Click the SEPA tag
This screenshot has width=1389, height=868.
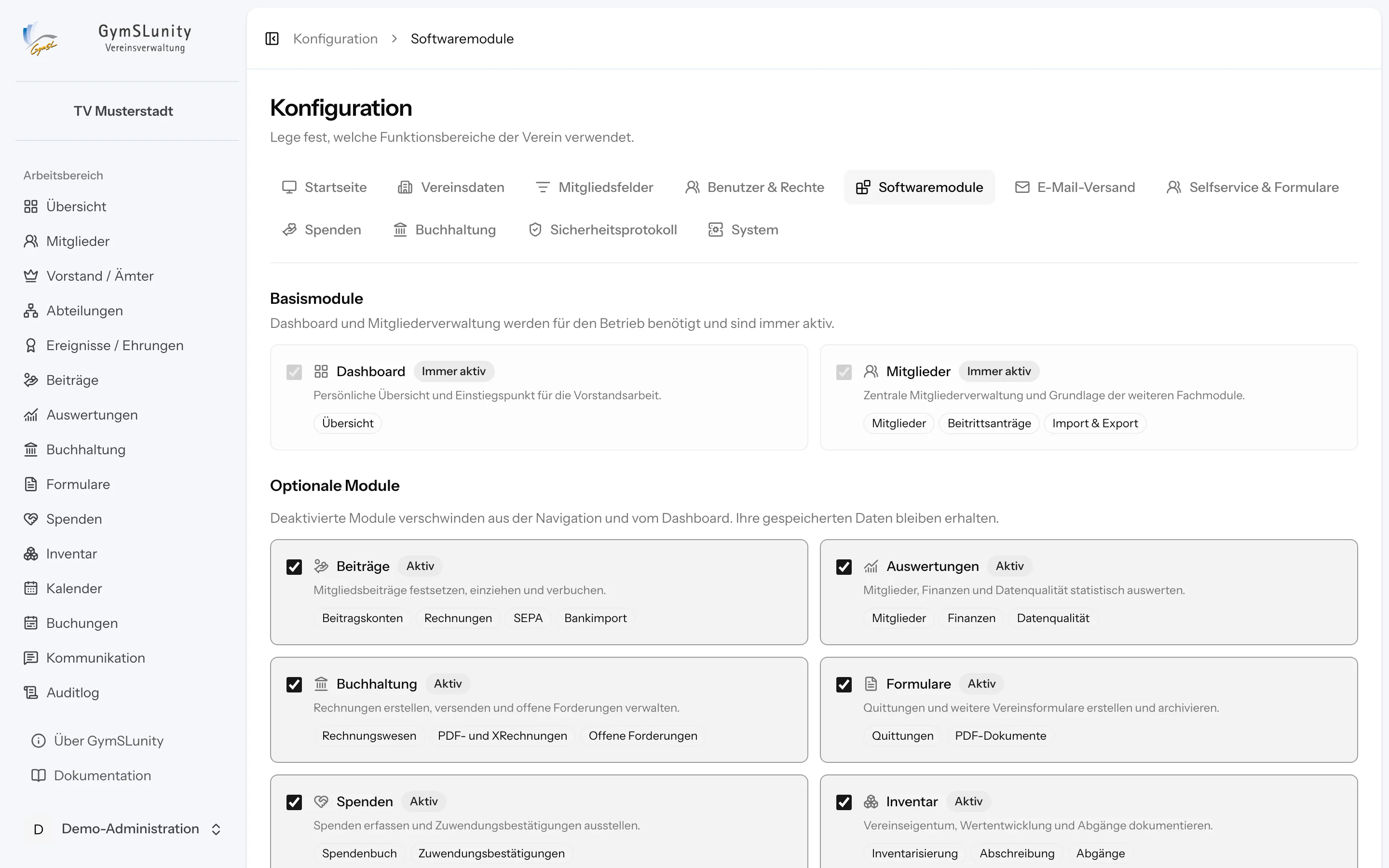528,618
